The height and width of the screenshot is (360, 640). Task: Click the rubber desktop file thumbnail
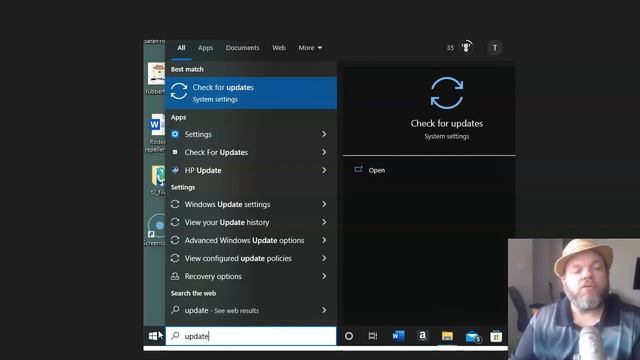pyautogui.click(x=156, y=74)
